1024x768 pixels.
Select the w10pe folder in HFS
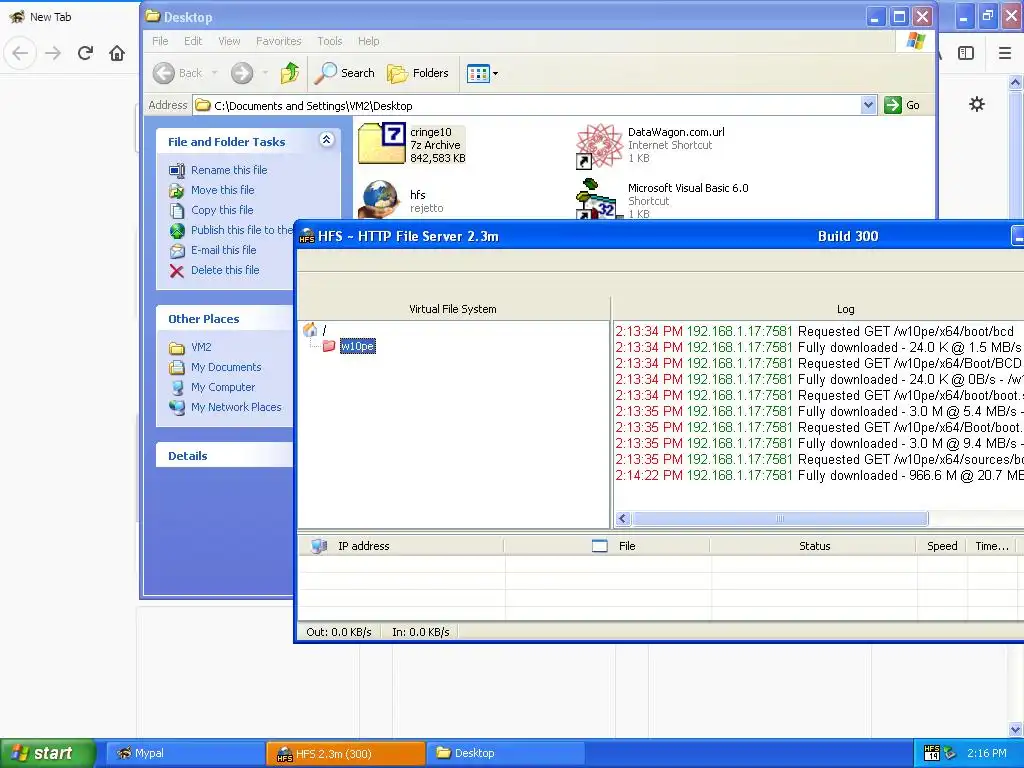pyautogui.click(x=357, y=346)
